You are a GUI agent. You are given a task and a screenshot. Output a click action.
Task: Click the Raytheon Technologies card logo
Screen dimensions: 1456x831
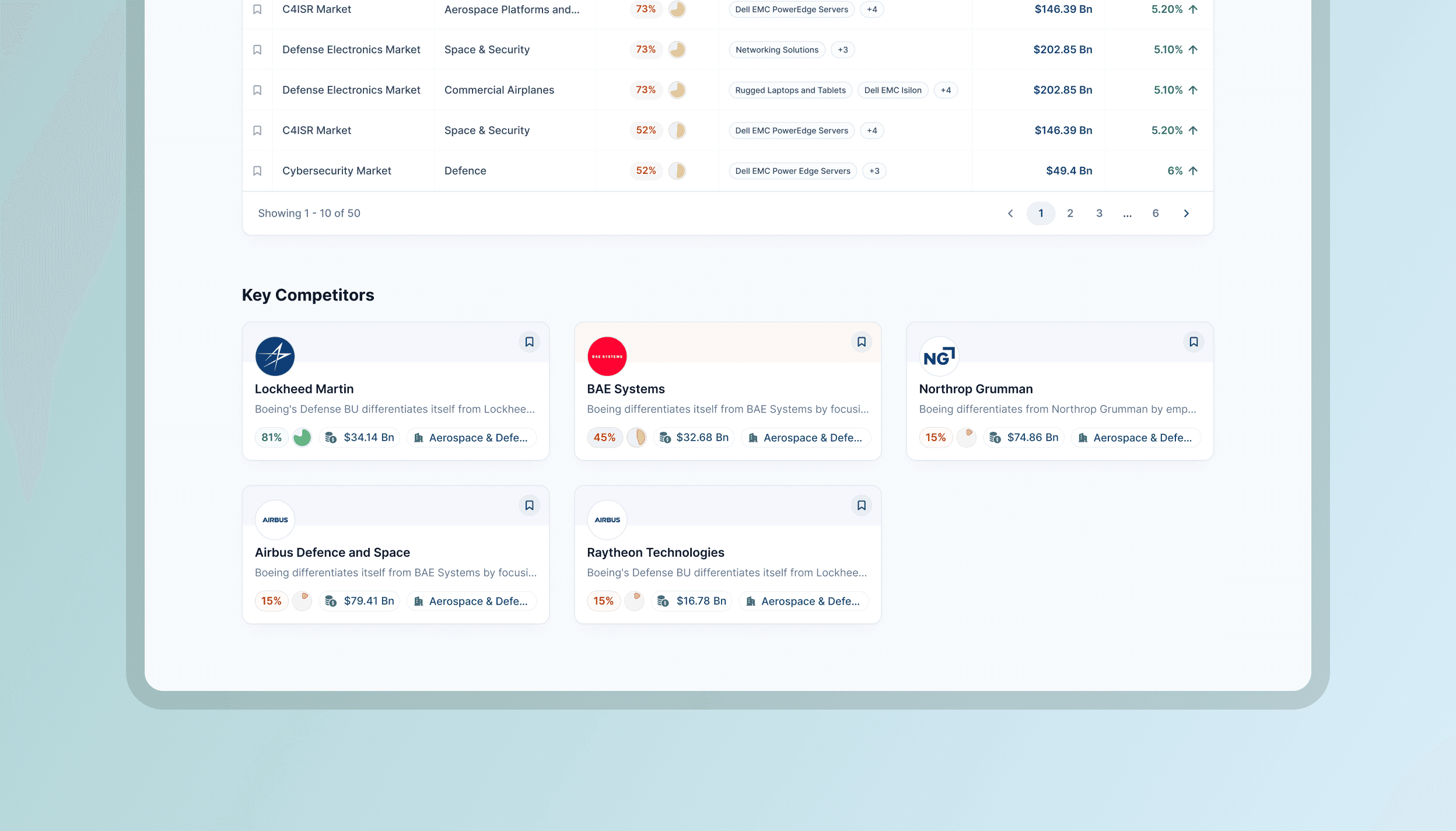(607, 520)
